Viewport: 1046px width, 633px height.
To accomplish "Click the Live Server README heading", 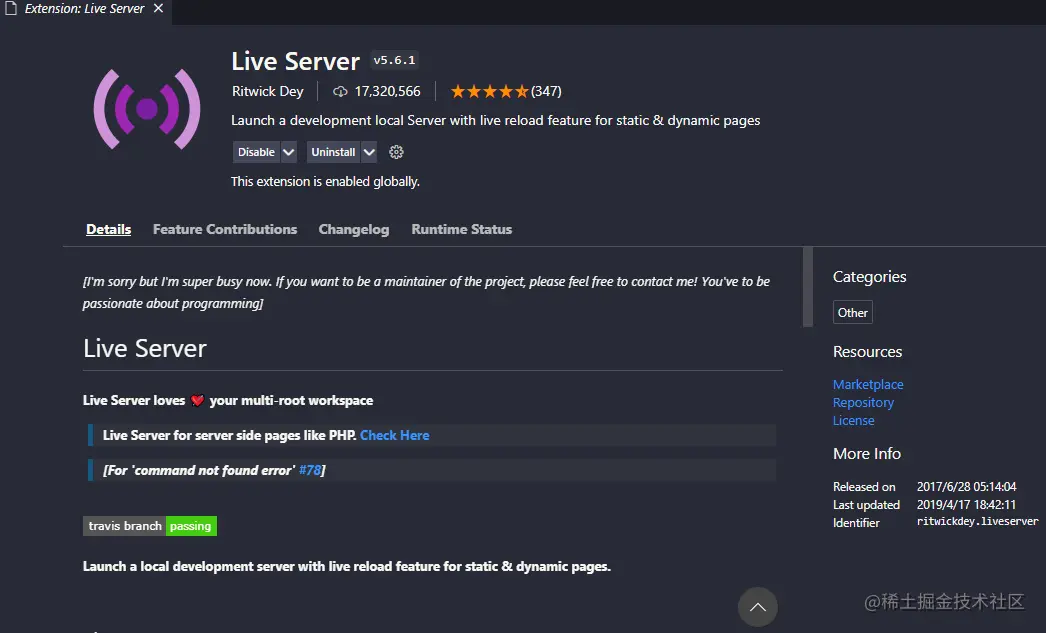I will click(x=145, y=348).
